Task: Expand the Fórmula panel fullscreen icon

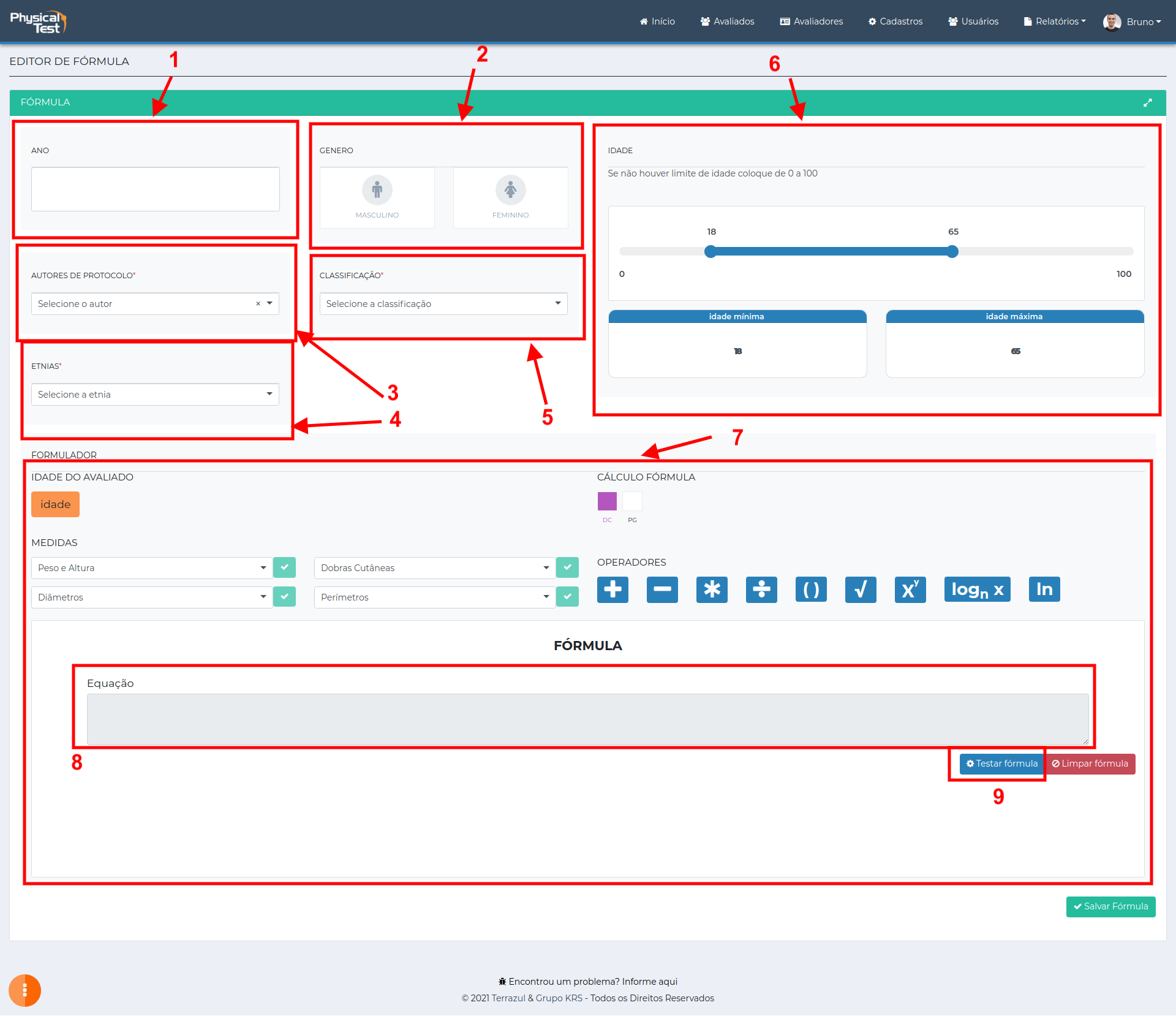Action: click(x=1147, y=103)
